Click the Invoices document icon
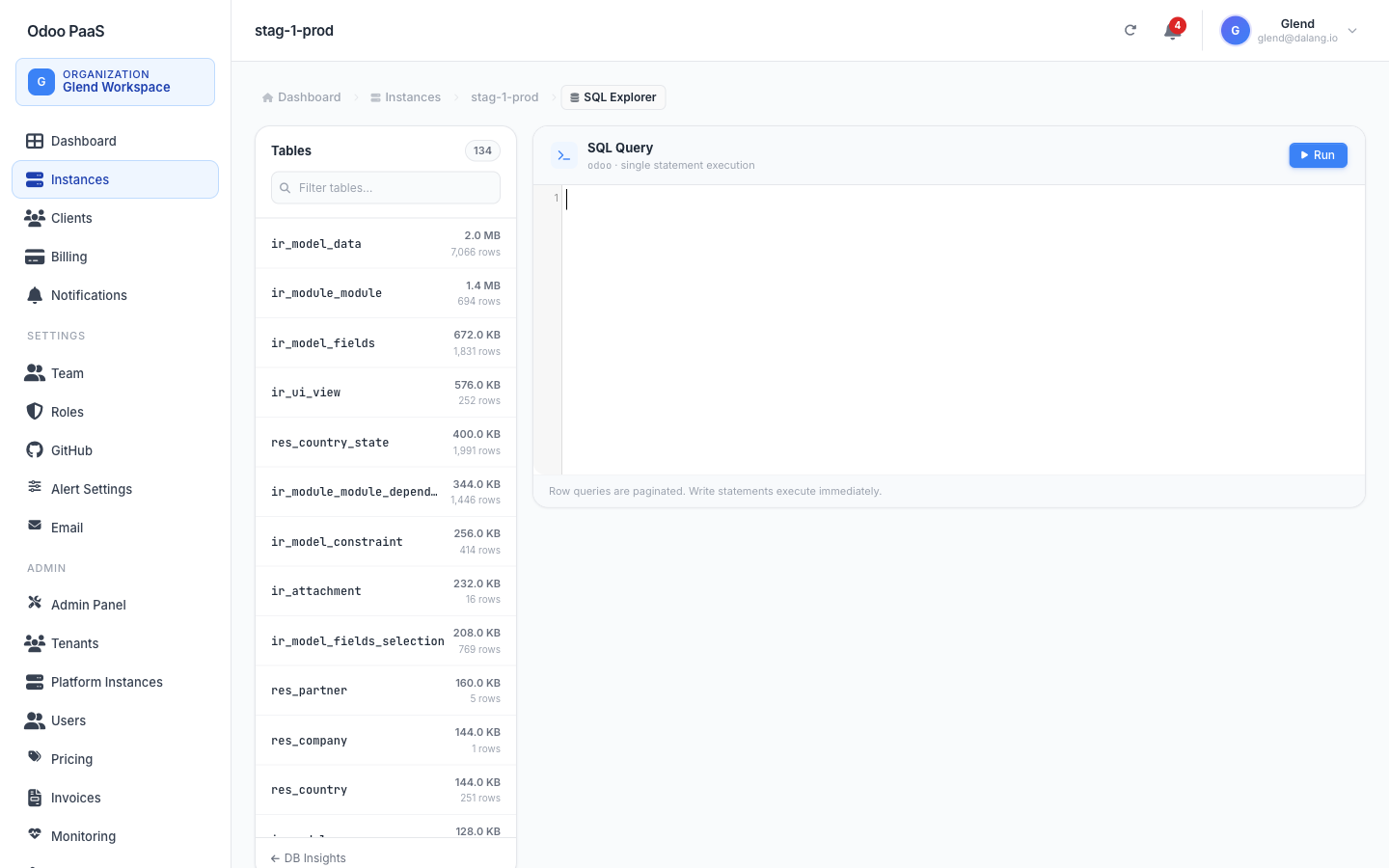1389x868 pixels. [35, 798]
